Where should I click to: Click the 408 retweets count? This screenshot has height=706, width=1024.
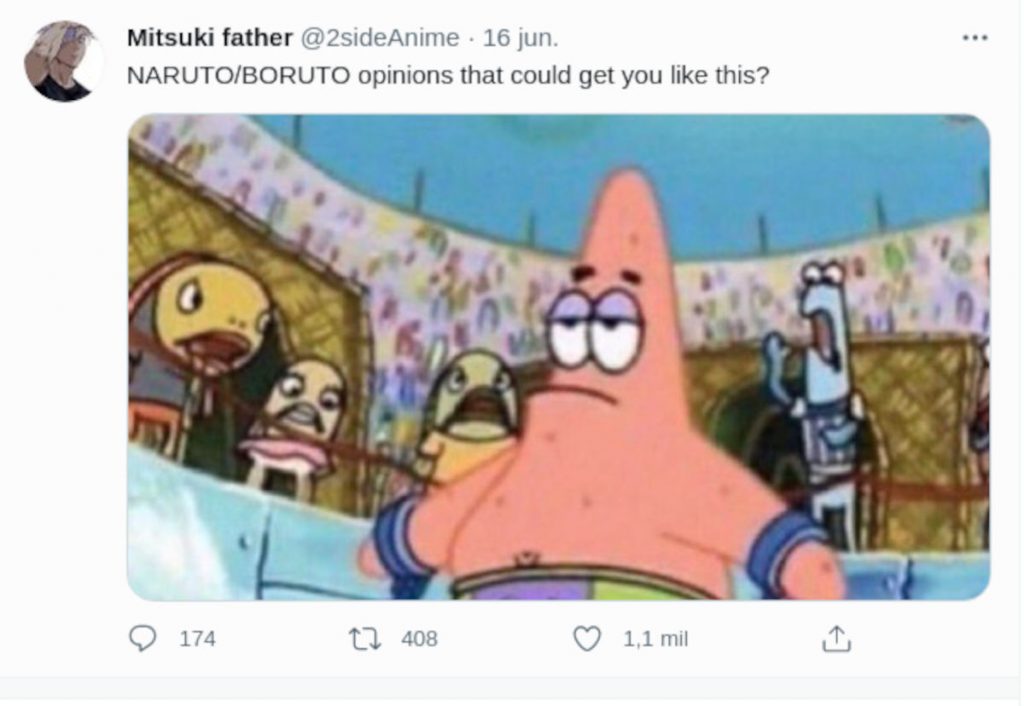click(x=419, y=638)
